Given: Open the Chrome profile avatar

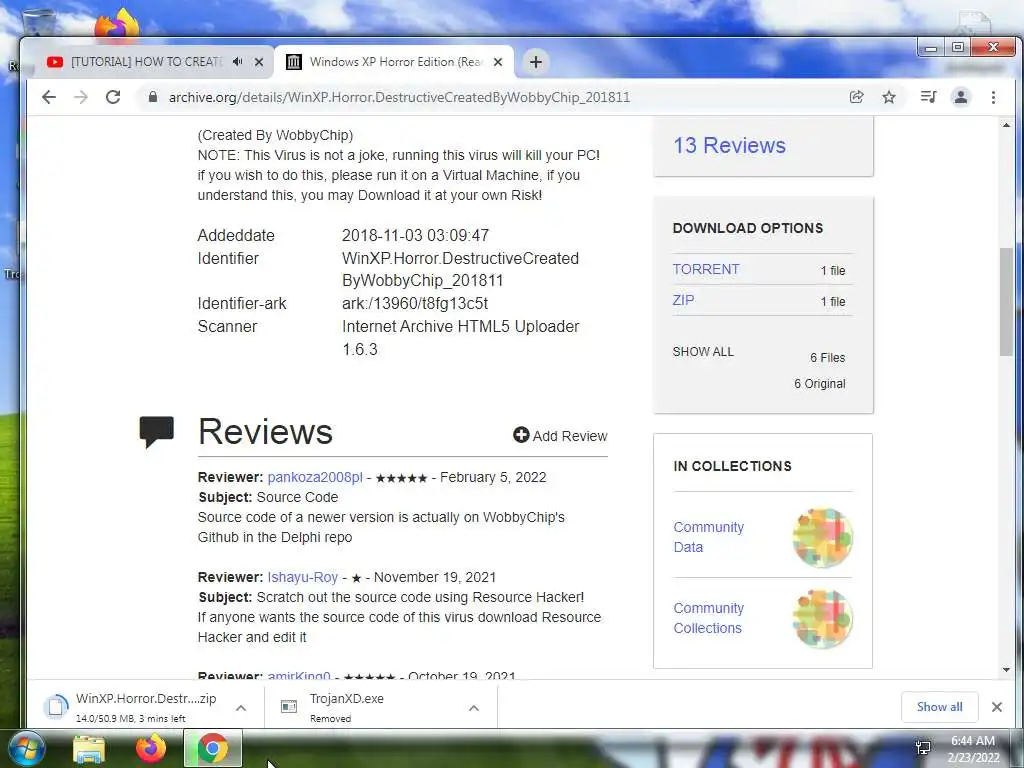Looking at the screenshot, I should click(x=961, y=97).
